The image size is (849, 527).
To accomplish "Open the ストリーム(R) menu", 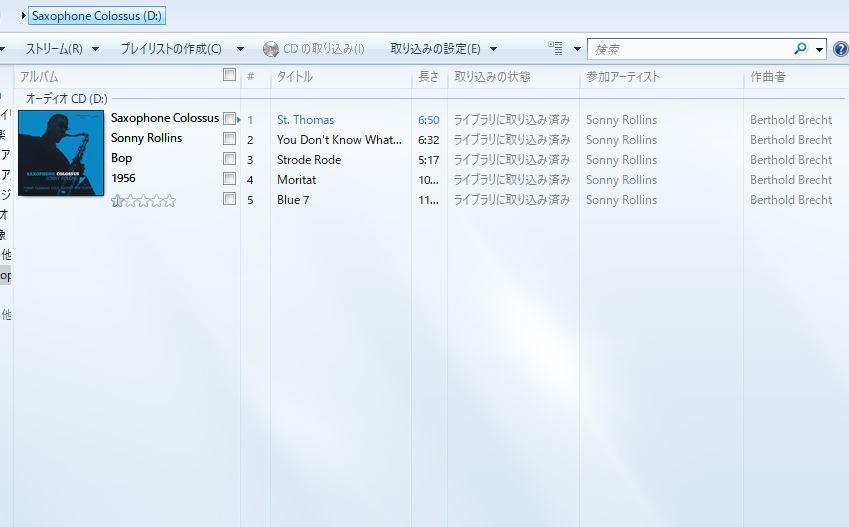I will (54, 49).
